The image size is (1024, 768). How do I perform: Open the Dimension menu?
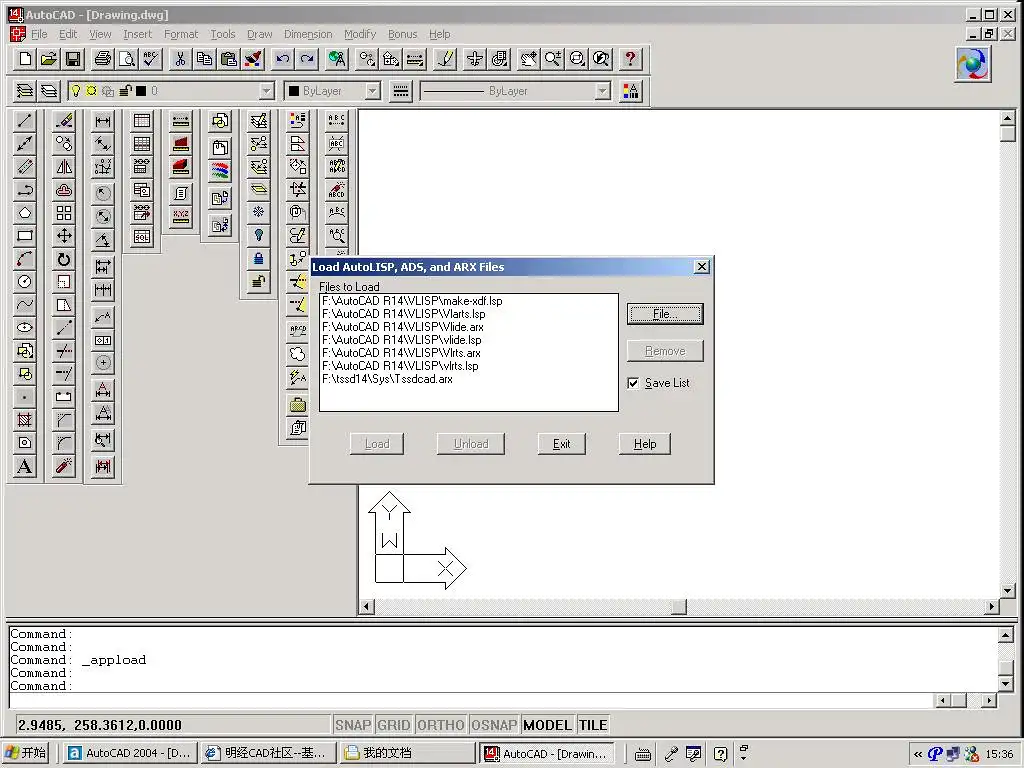(308, 34)
